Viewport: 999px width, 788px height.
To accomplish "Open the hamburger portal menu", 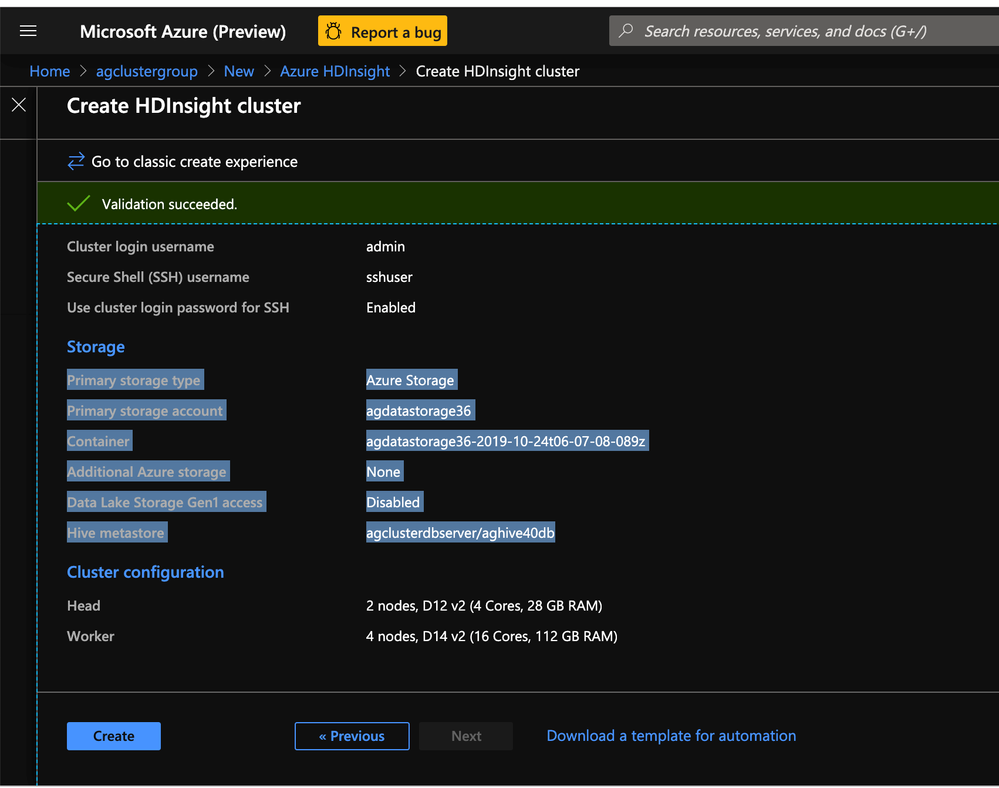I will [28, 31].
